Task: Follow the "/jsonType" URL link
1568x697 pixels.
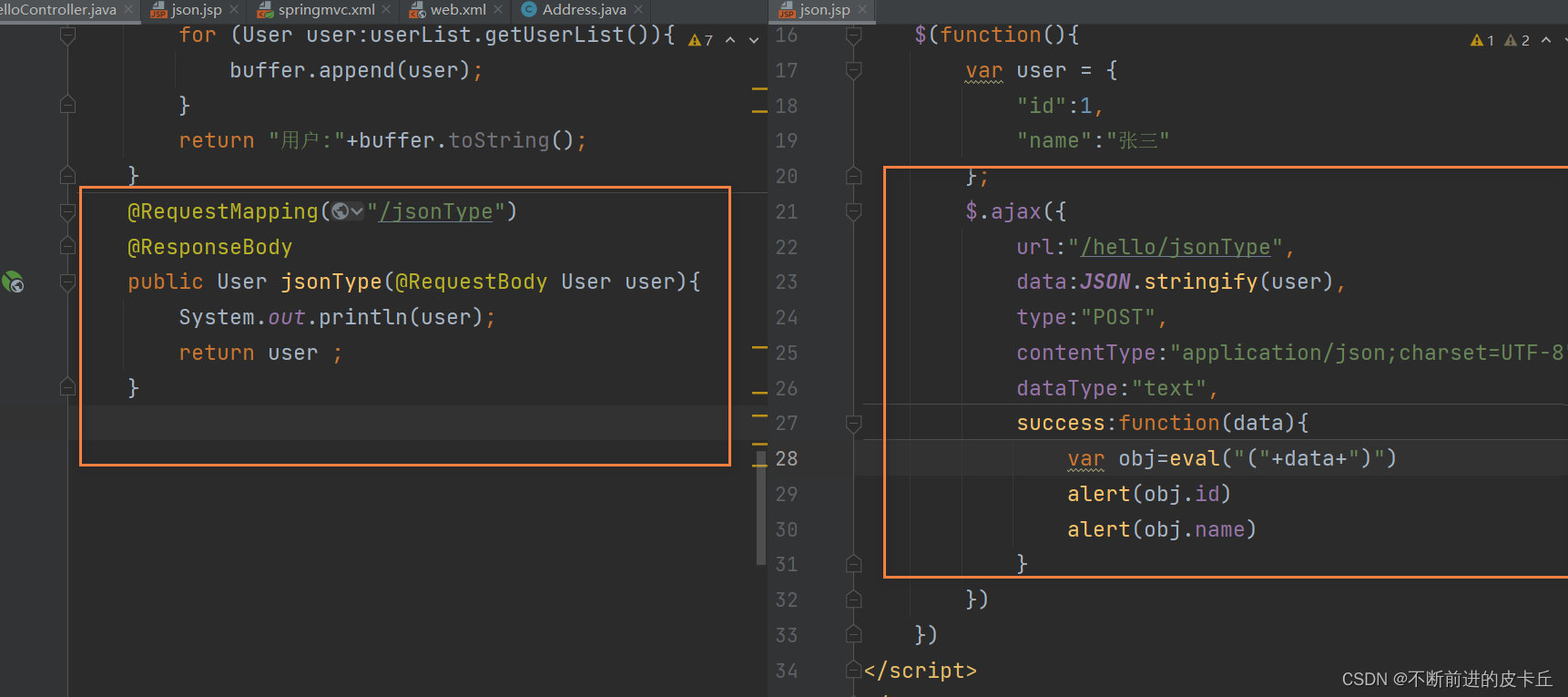Action: click(x=436, y=211)
